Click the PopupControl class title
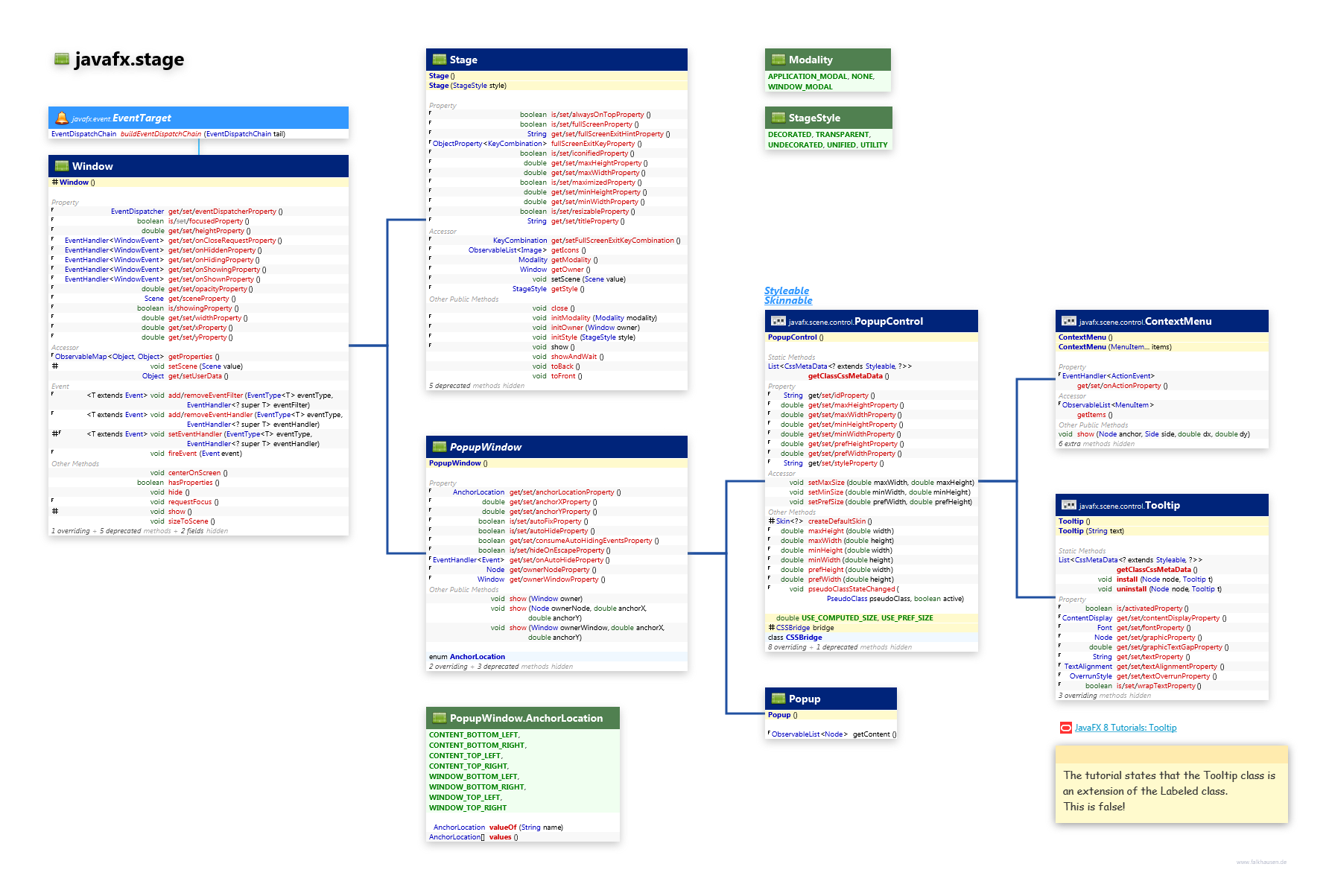The height and width of the screenshot is (896, 1329). 889,321
